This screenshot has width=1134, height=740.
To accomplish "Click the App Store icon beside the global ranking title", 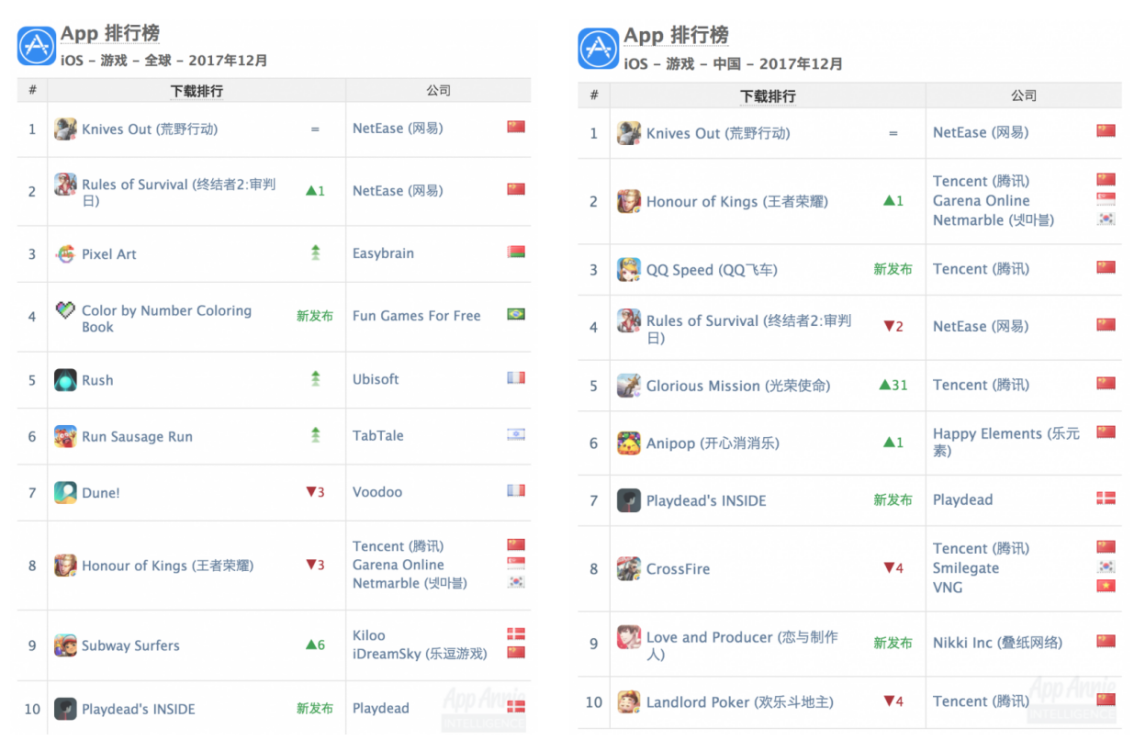I will [36, 46].
